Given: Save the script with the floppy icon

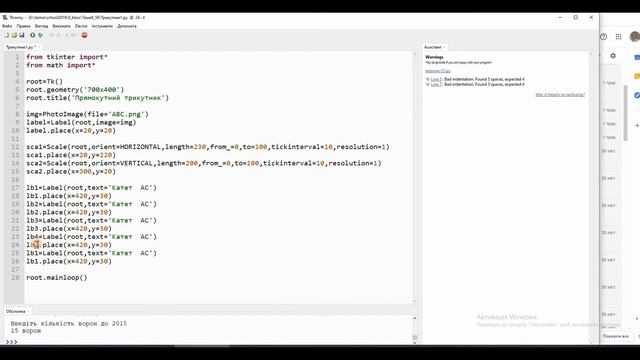Looking at the screenshot, I should coord(22,35).
